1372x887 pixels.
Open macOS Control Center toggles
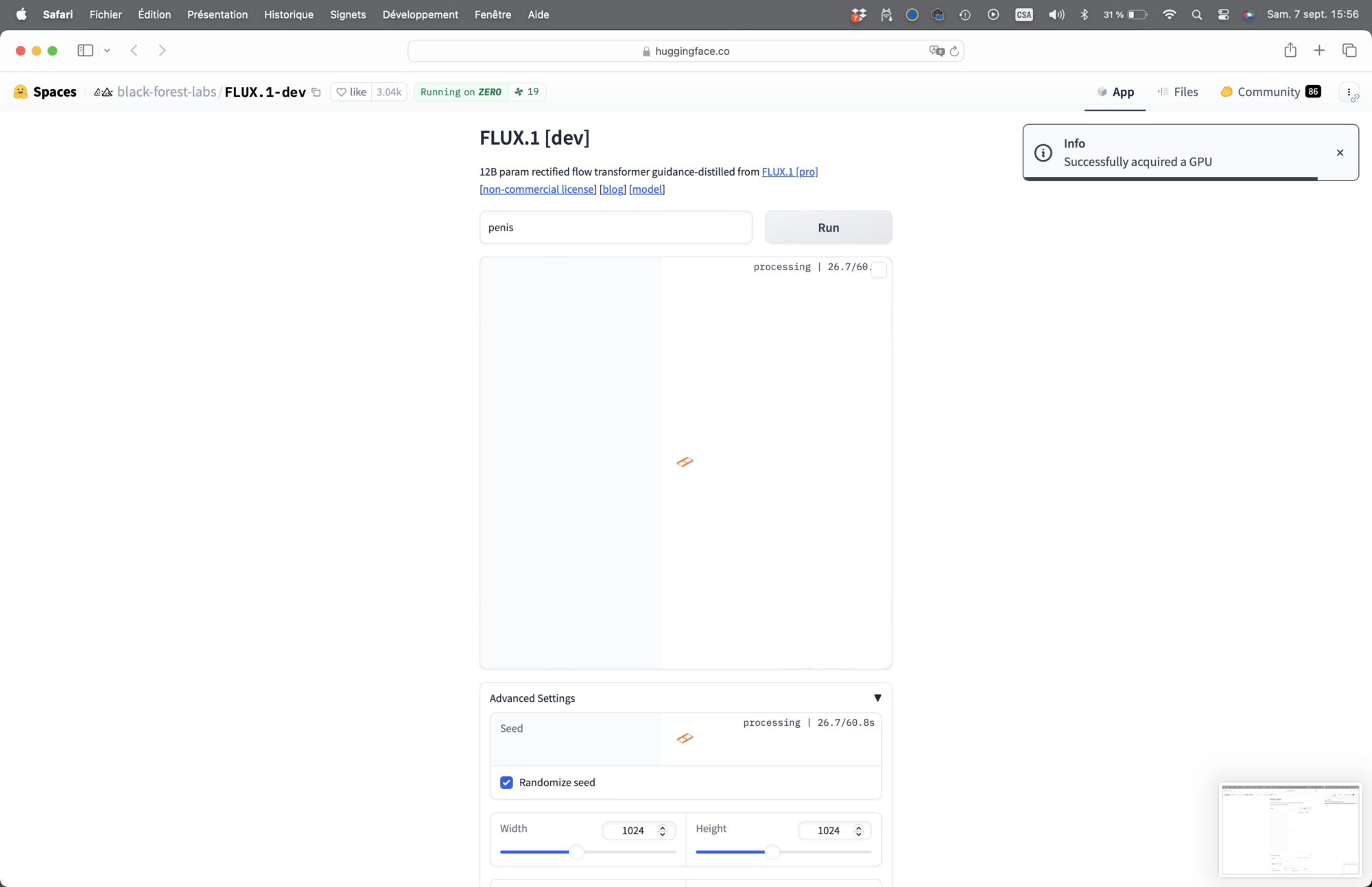(x=1223, y=14)
